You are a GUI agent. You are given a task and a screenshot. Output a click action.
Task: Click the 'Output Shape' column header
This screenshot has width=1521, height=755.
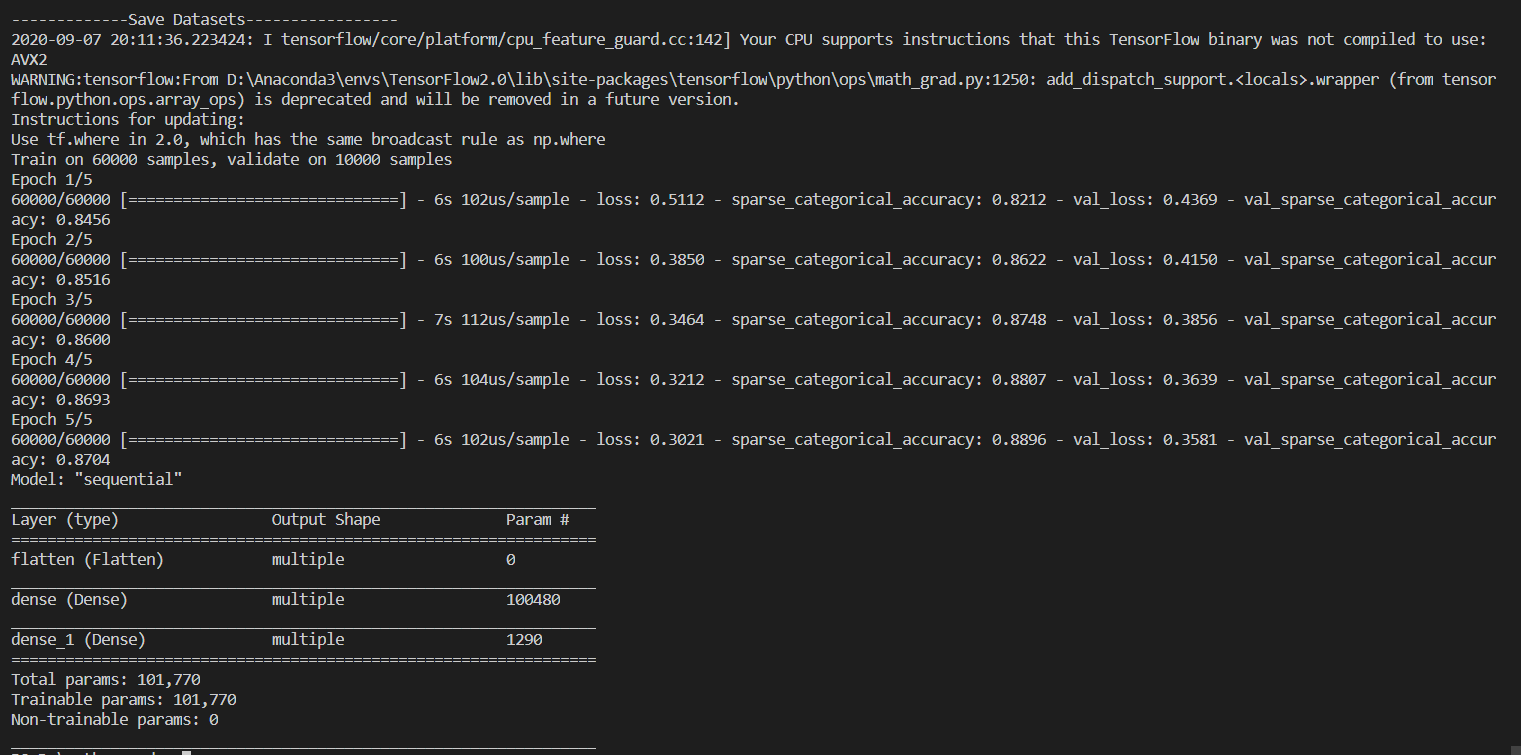pos(326,520)
